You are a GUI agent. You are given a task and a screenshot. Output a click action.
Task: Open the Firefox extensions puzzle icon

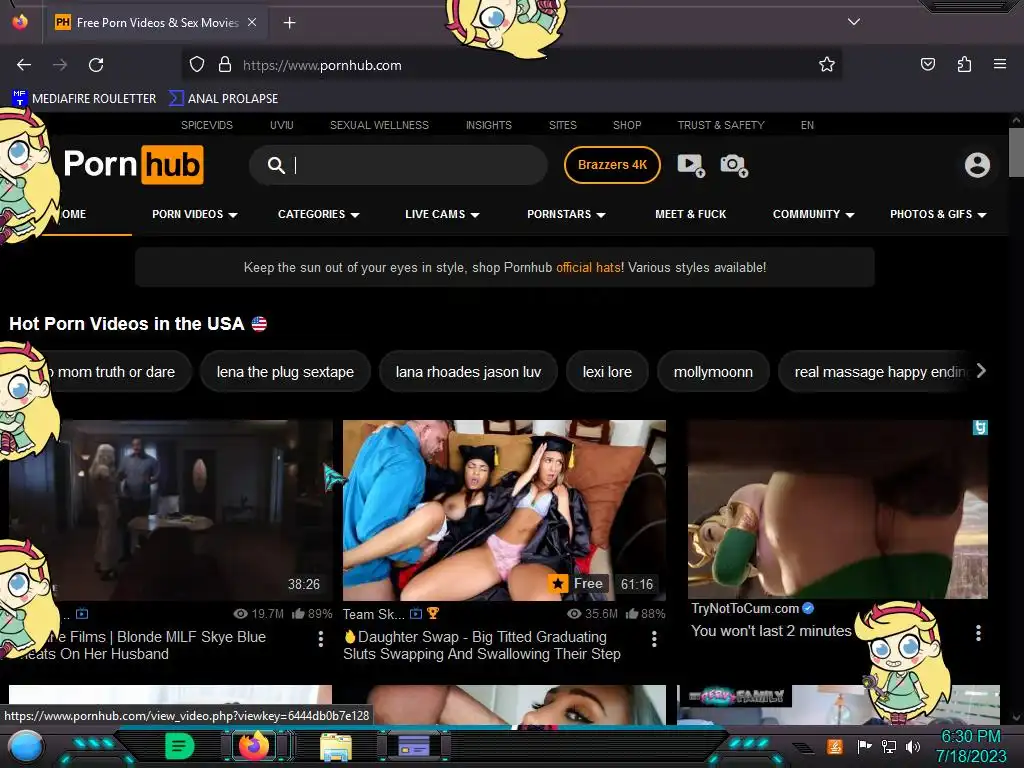pyautogui.click(x=964, y=64)
